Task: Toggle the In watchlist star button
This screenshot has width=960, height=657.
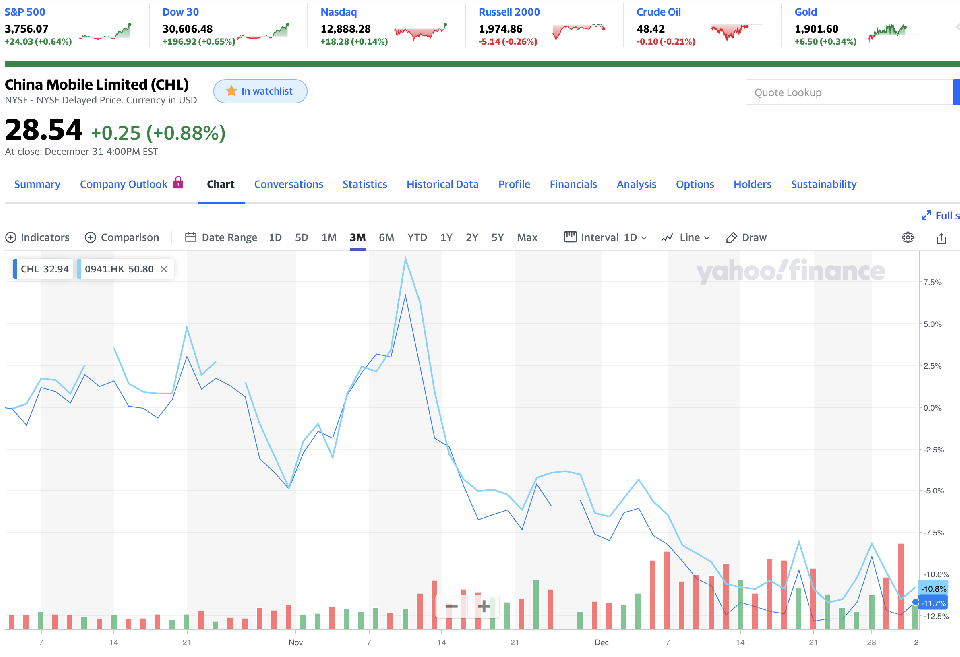Action: [260, 91]
